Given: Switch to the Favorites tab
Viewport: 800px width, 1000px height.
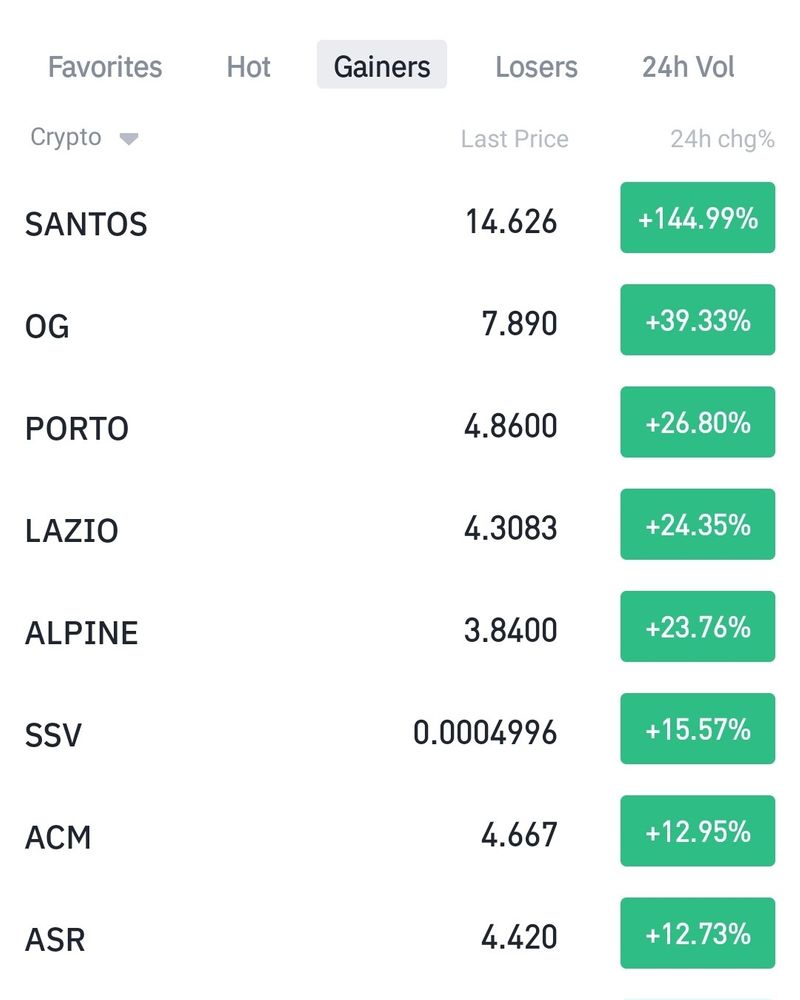Looking at the screenshot, I should point(105,67).
